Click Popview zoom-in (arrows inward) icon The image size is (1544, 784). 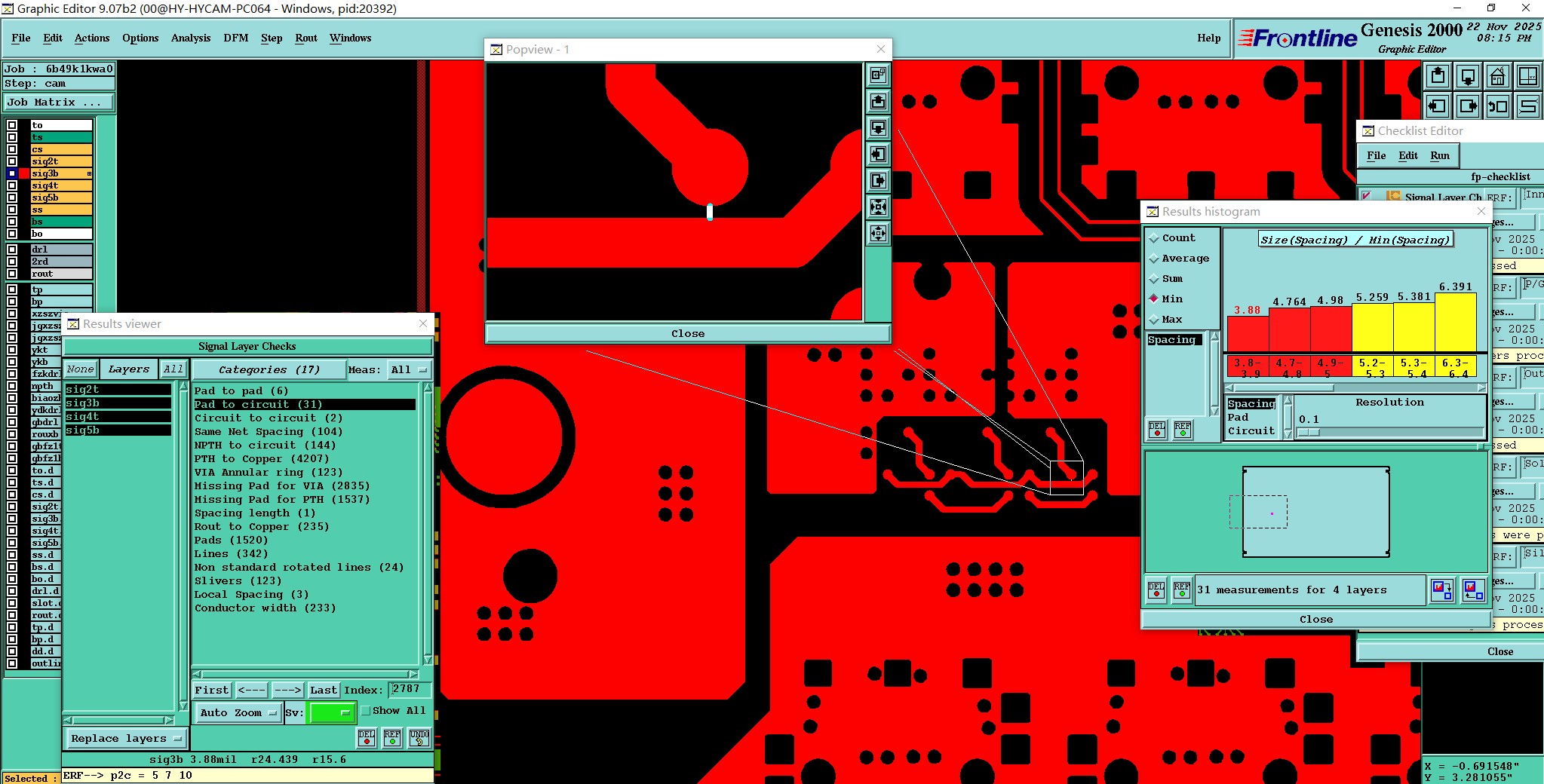coord(878,207)
